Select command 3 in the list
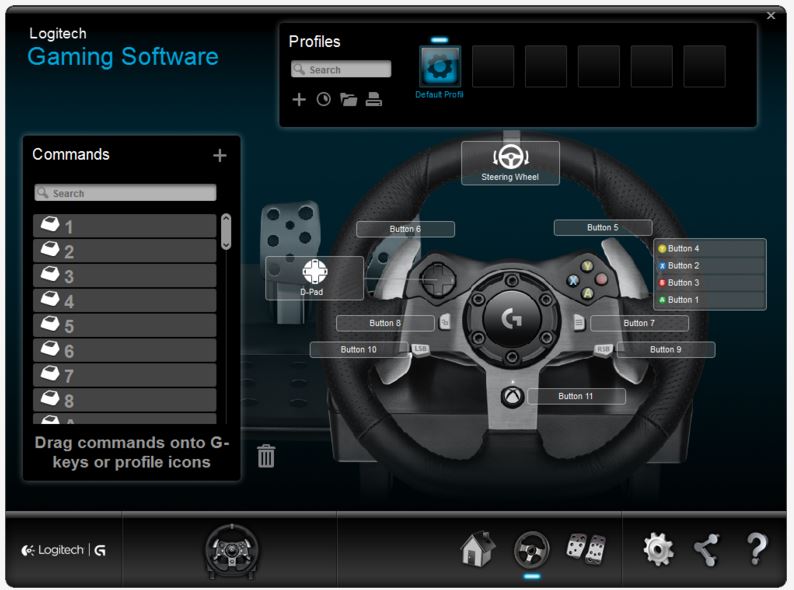This screenshot has height=590, width=794. (x=125, y=276)
